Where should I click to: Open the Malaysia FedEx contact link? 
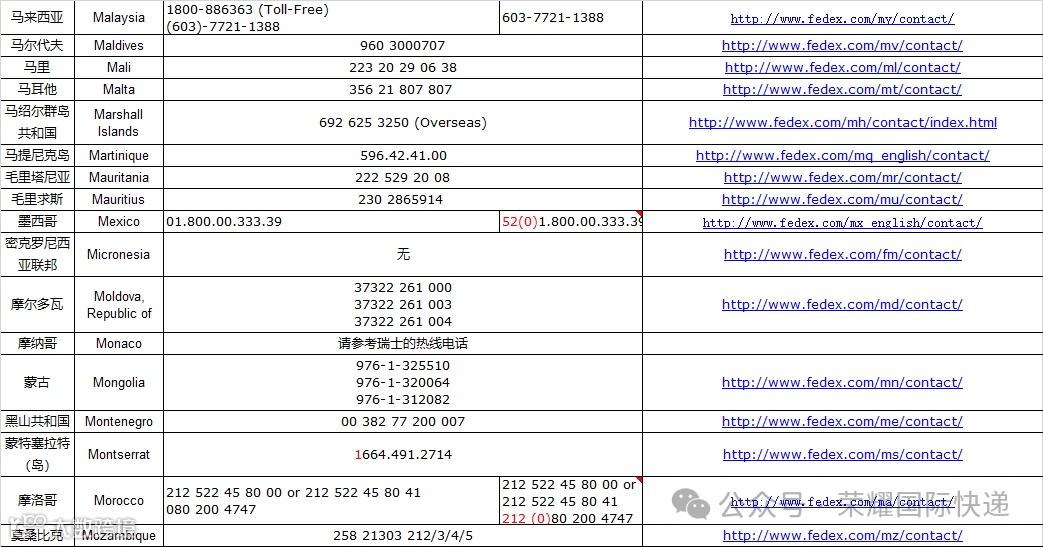pos(842,19)
